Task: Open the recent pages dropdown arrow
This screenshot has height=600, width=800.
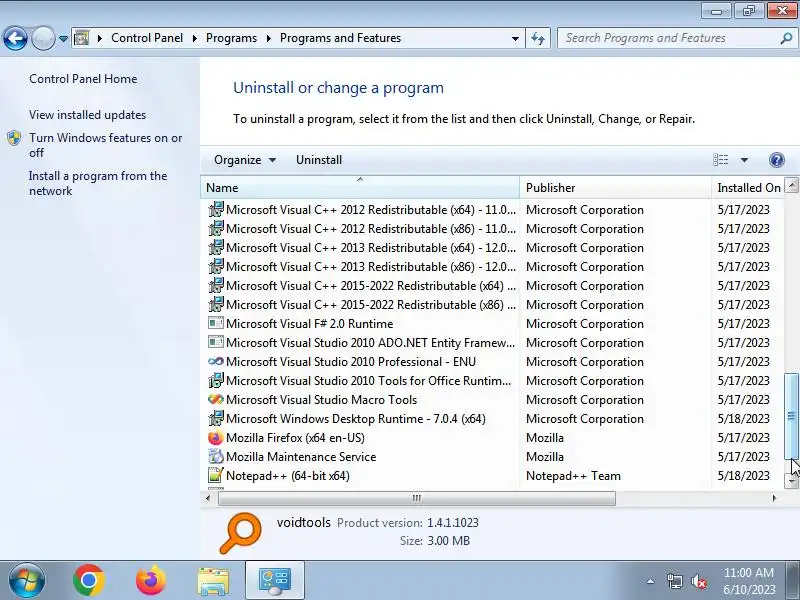Action: pyautogui.click(x=63, y=38)
